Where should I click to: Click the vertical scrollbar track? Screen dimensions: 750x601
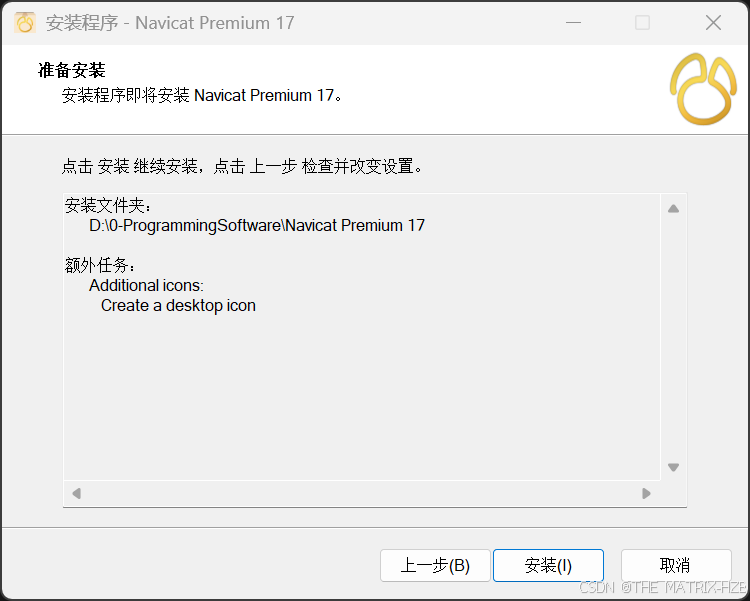[673, 337]
